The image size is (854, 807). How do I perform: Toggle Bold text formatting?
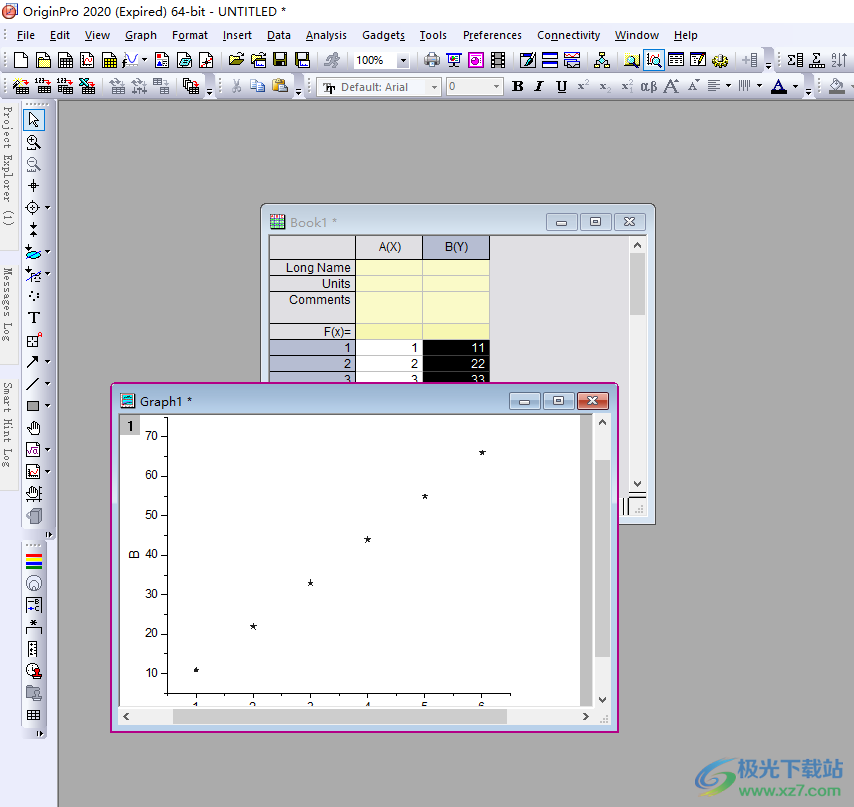(x=517, y=87)
